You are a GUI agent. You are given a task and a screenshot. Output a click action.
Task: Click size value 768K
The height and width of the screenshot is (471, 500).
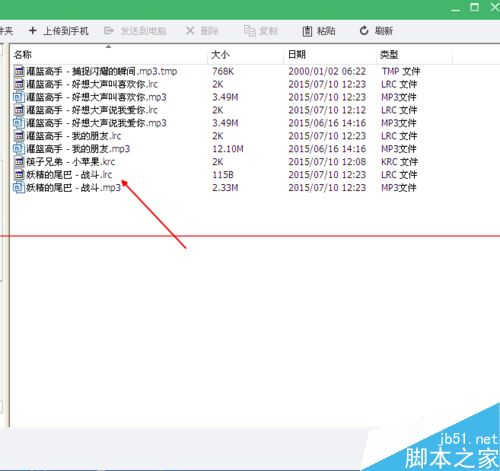223,71
